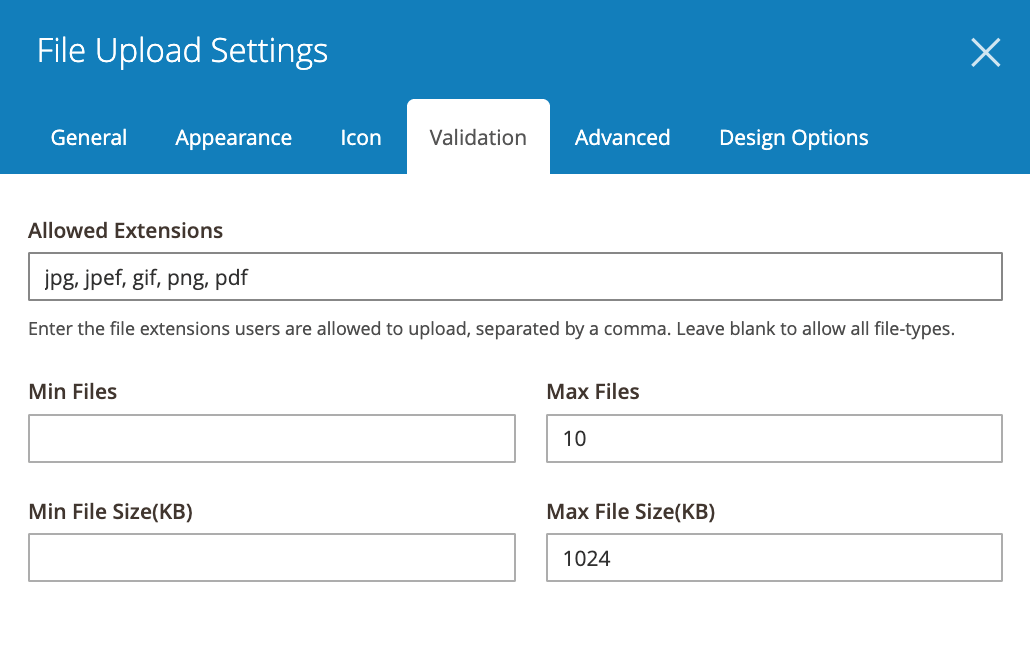The image size is (1030, 646).
Task: Select the Min File Size(KB) field
Action: tap(271, 557)
